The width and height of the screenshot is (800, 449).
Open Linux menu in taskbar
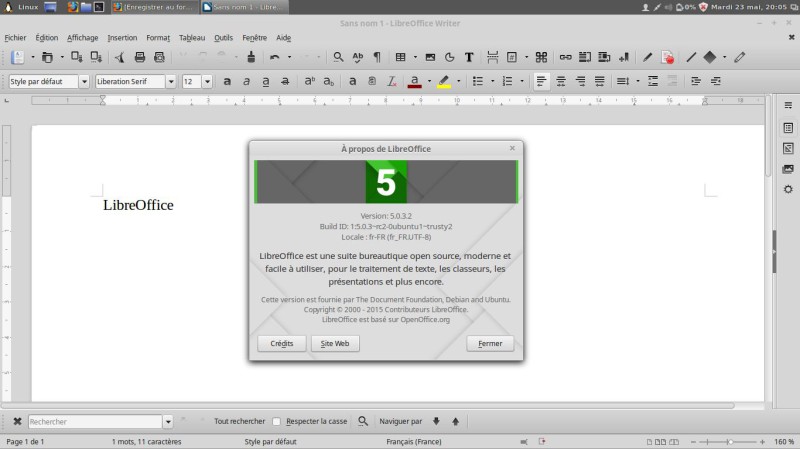pos(21,7)
